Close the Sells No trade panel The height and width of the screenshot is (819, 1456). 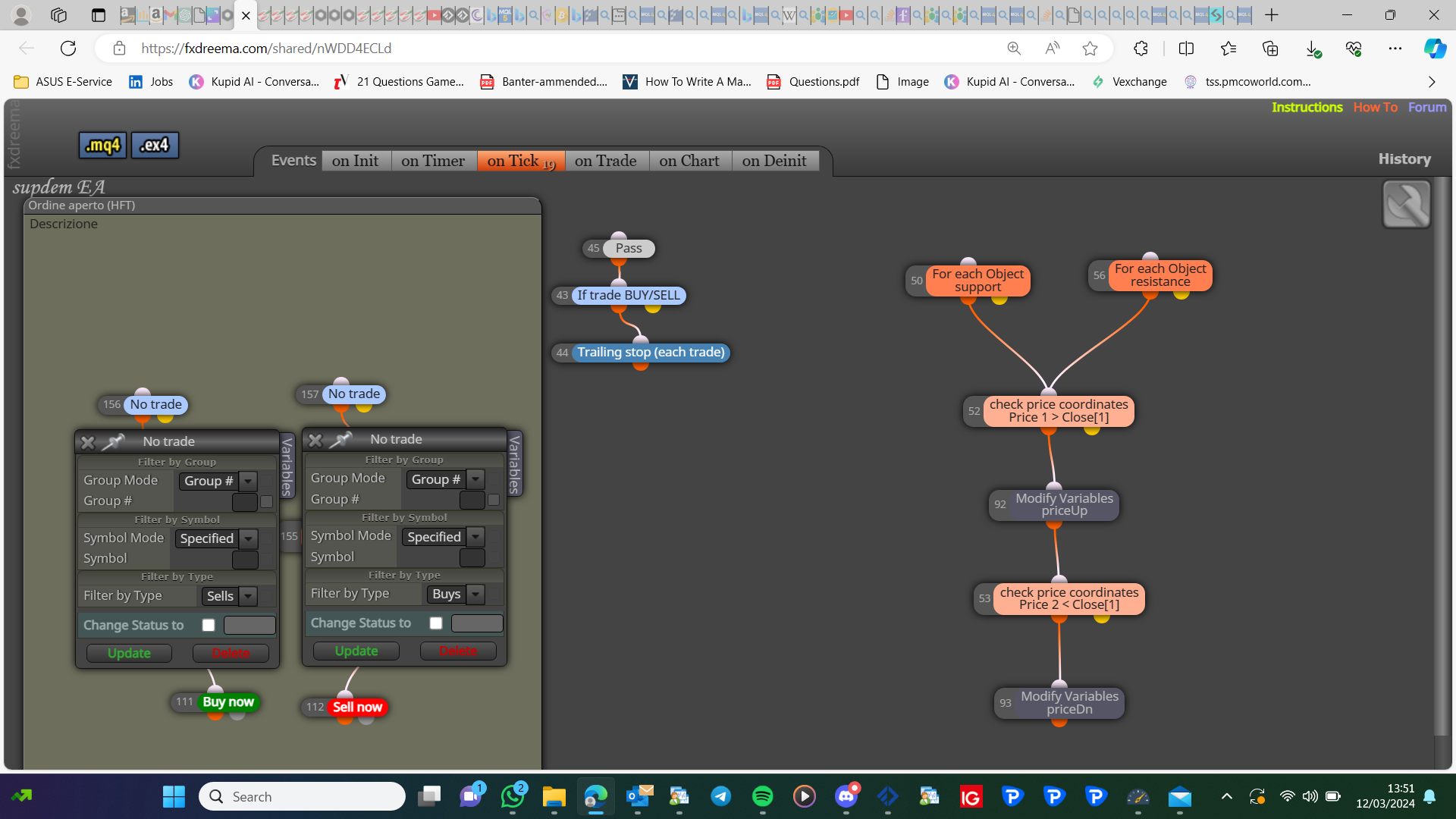click(88, 442)
